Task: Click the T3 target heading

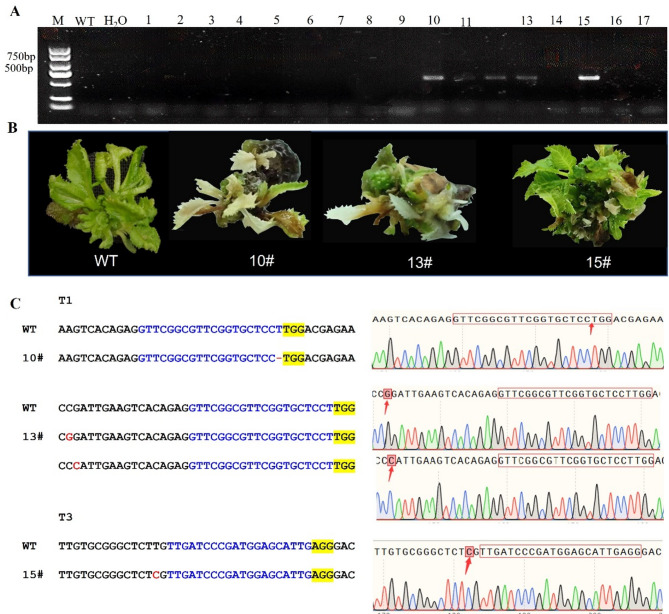Action: [x=65, y=517]
